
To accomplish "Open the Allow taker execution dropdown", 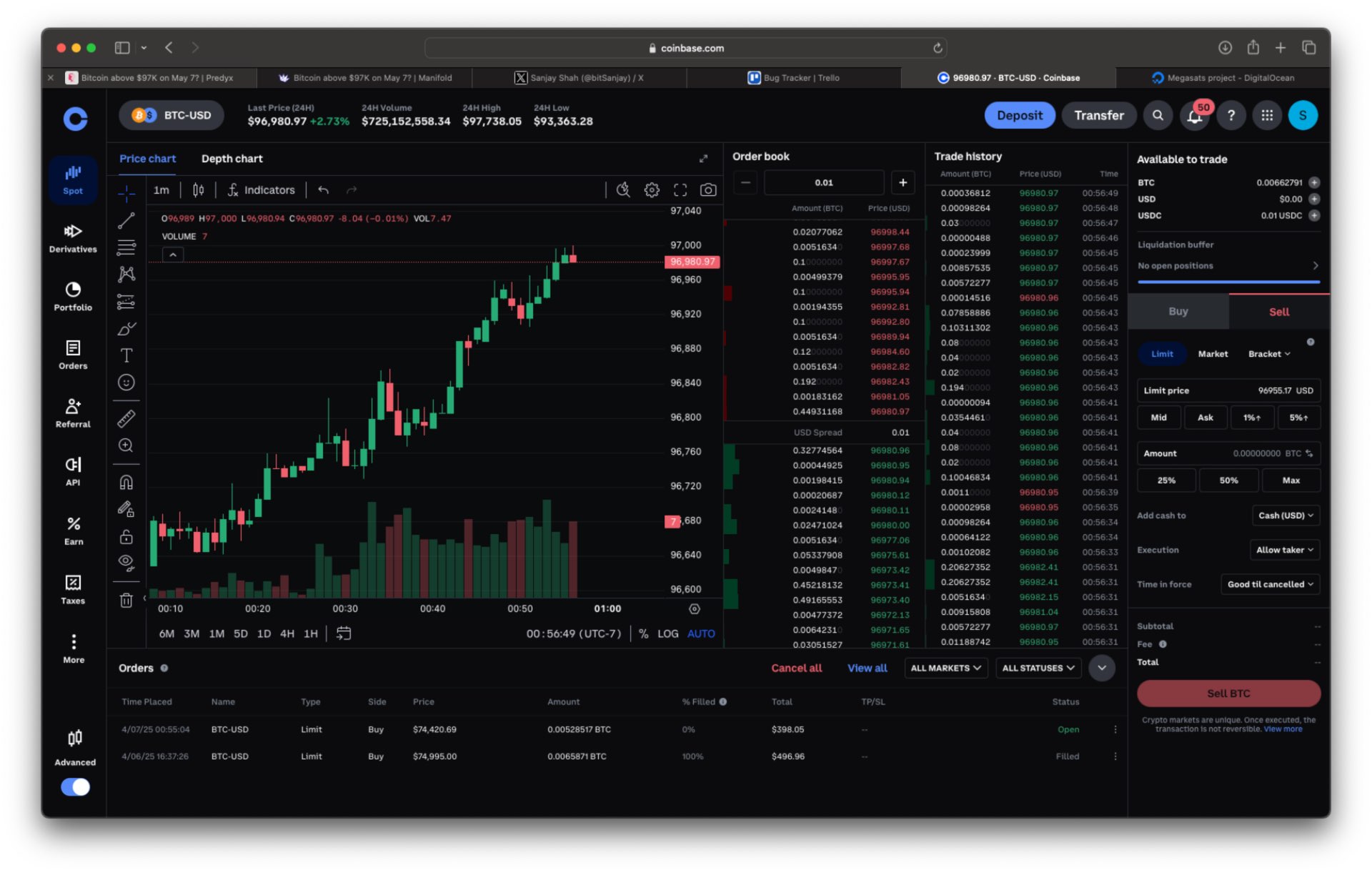I will click(x=1284, y=550).
